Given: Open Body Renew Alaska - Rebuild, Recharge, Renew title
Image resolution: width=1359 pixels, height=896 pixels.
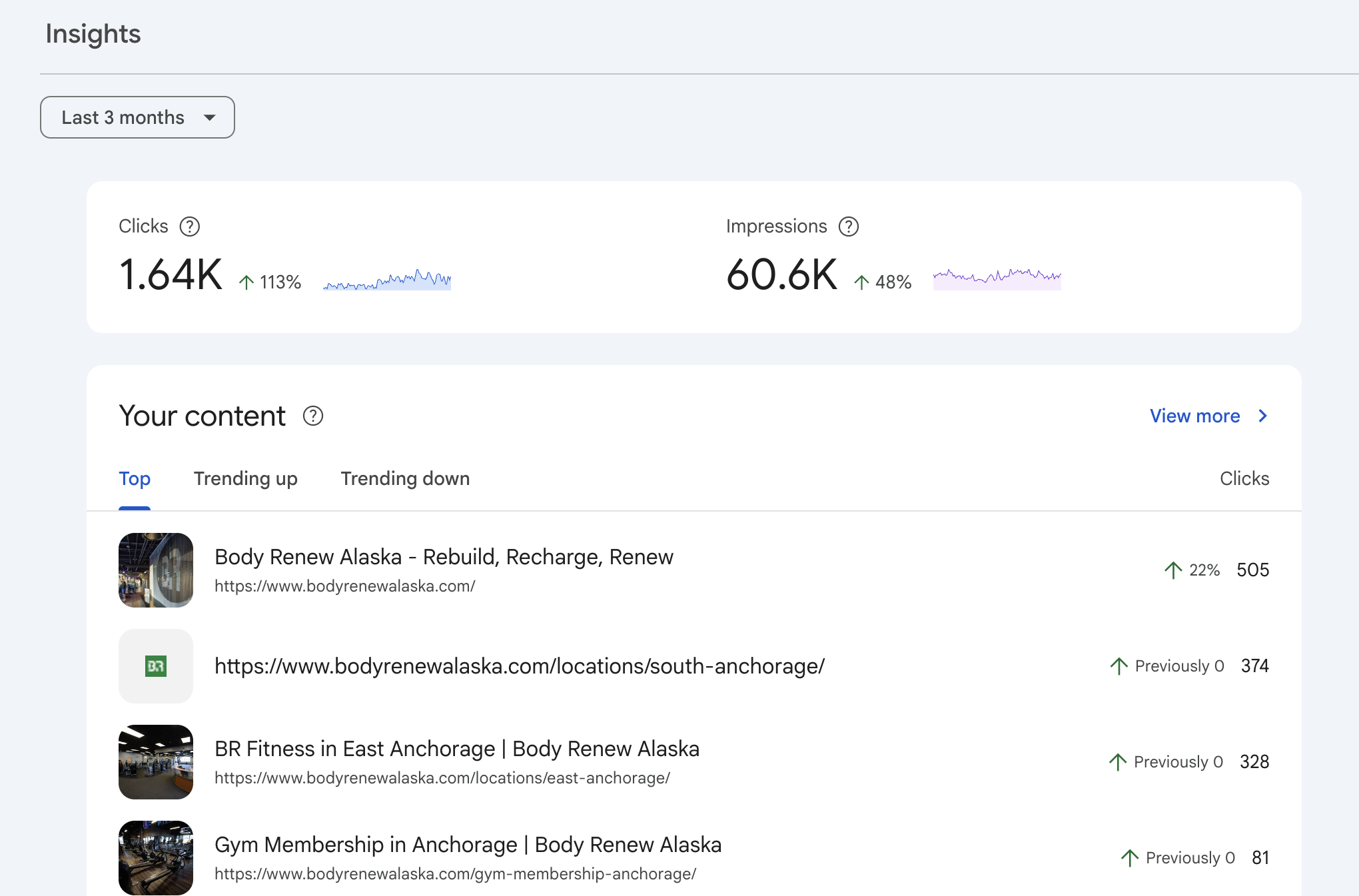Looking at the screenshot, I should pyautogui.click(x=444, y=557).
